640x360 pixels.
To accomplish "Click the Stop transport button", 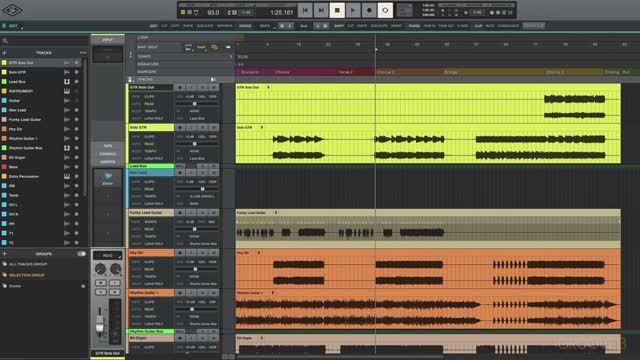I will coord(337,10).
